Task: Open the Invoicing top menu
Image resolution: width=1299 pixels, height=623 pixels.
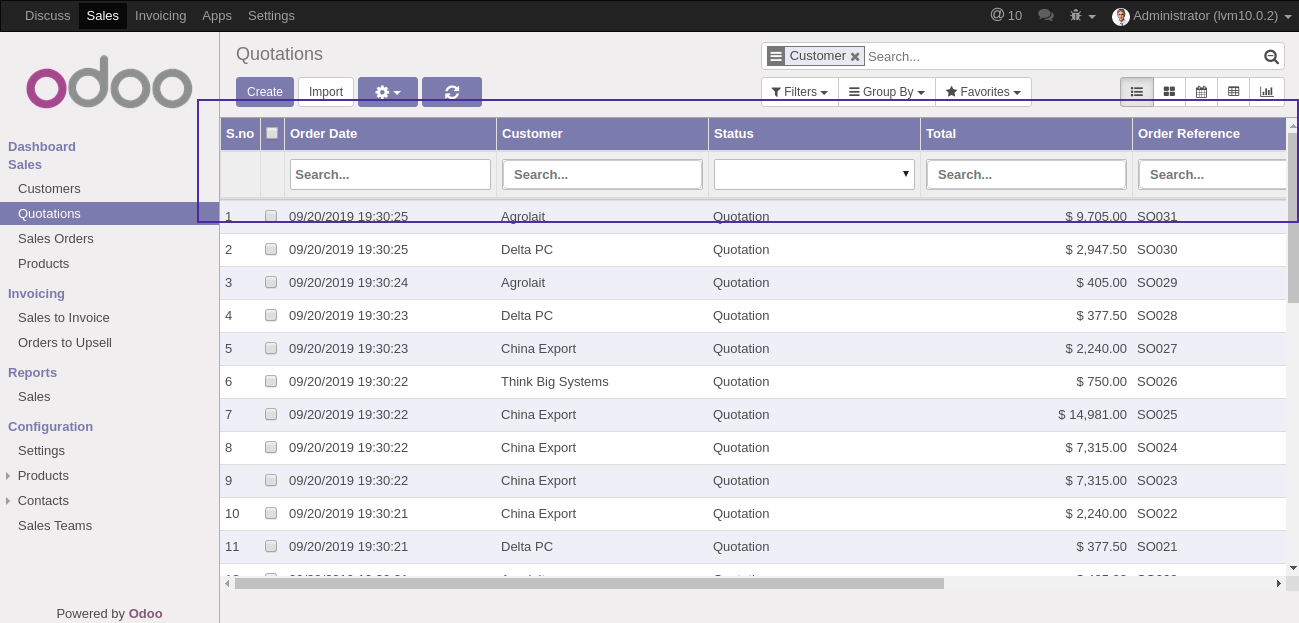Action: point(160,16)
